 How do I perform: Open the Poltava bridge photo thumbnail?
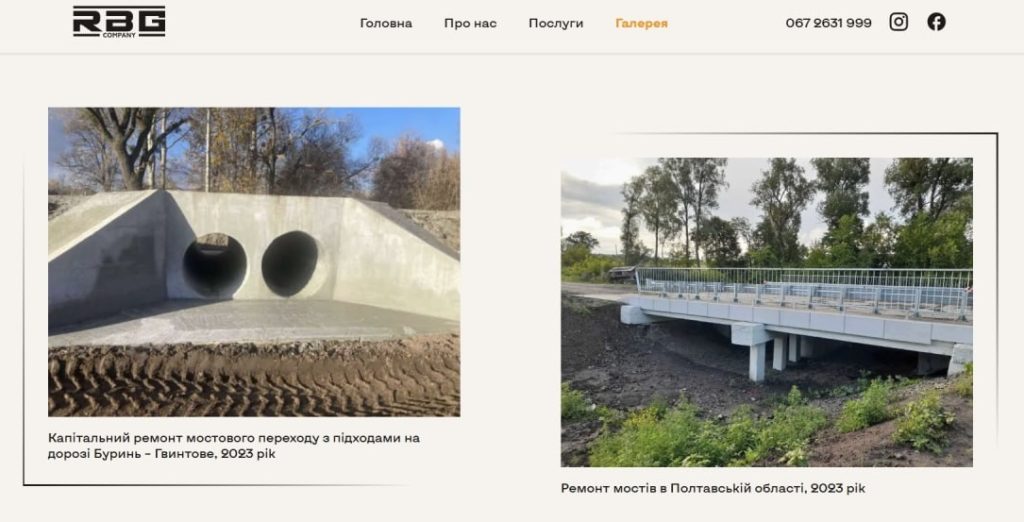click(767, 312)
